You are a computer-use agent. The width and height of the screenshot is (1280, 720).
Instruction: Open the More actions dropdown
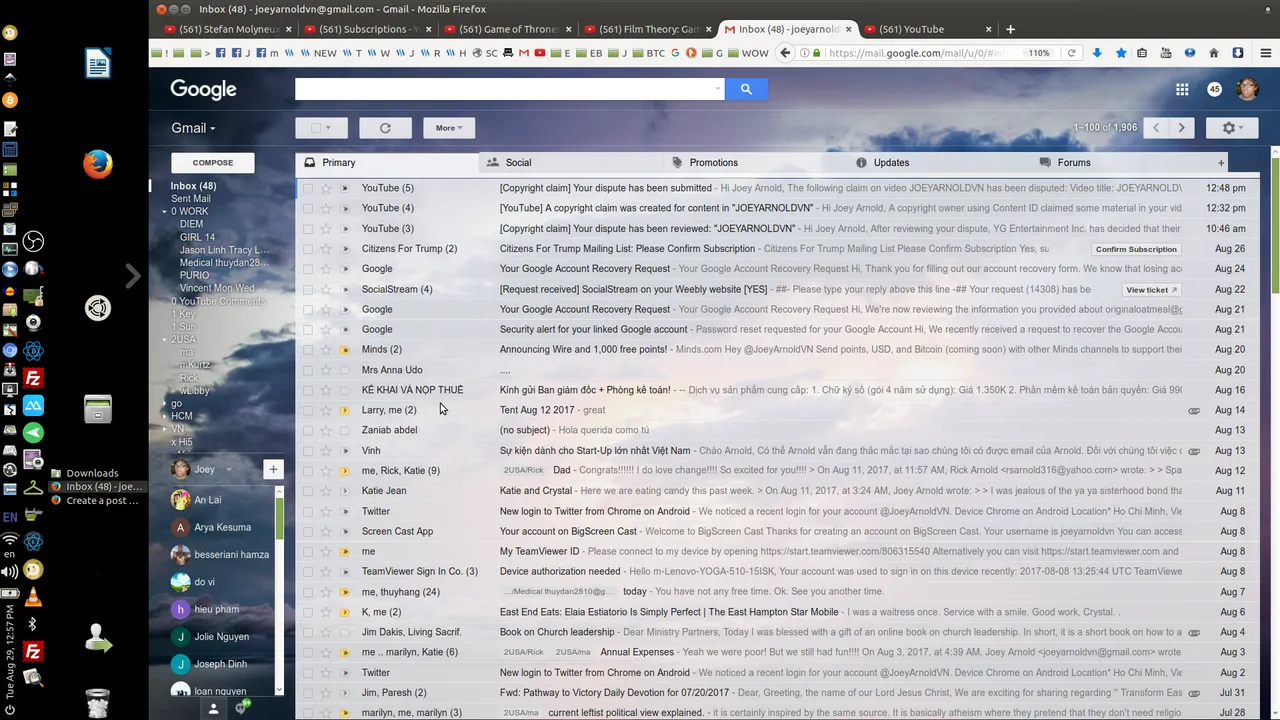pos(449,128)
